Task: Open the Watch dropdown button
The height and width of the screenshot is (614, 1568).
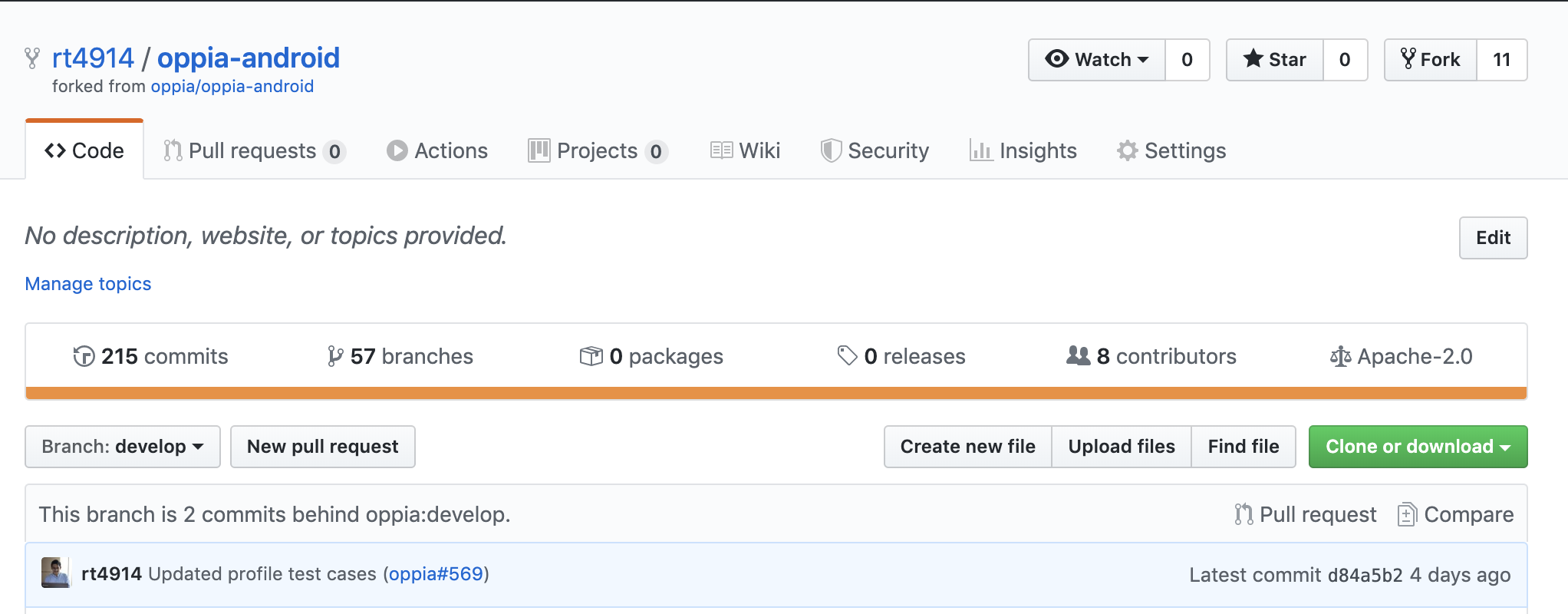Action: (x=1097, y=60)
